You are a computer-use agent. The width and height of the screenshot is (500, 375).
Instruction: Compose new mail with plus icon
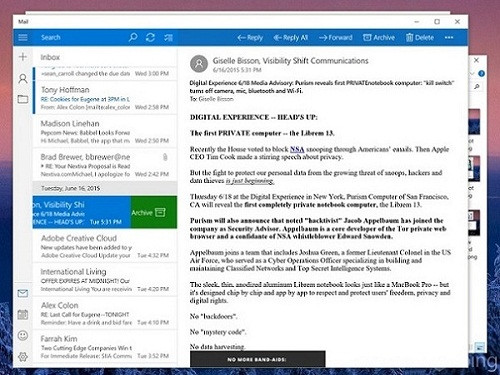pyautogui.click(x=23, y=57)
